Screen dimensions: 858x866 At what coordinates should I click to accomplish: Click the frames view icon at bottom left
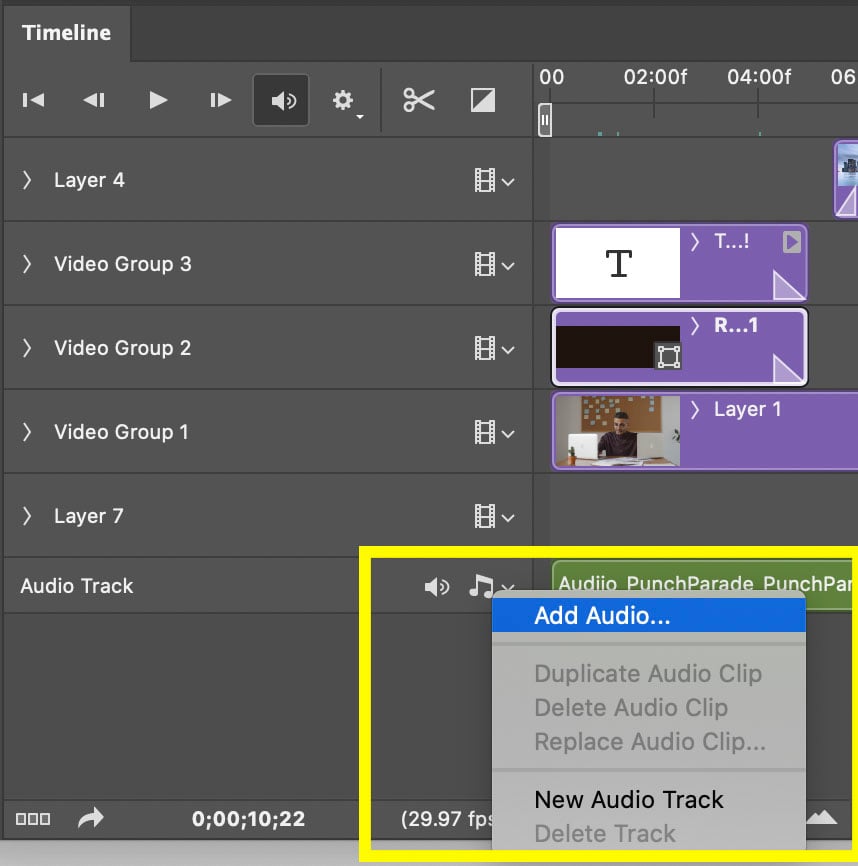[31, 818]
